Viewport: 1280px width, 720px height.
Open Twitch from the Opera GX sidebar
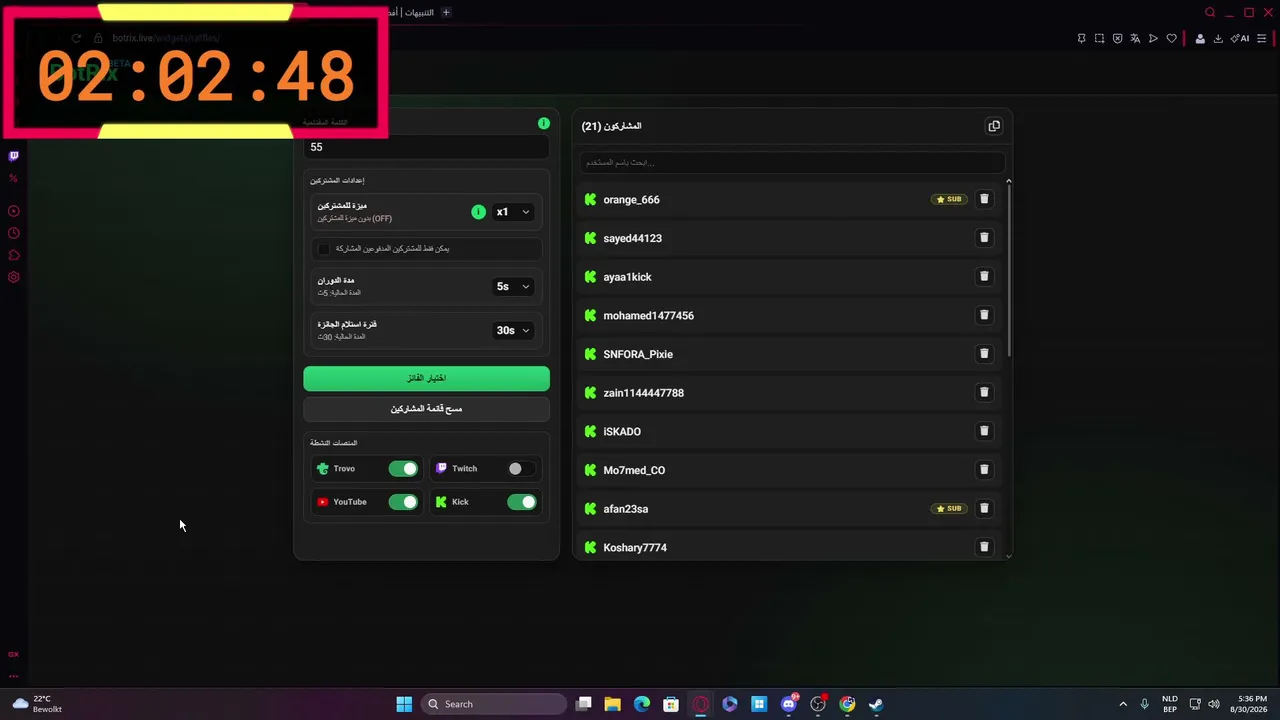tap(13, 156)
